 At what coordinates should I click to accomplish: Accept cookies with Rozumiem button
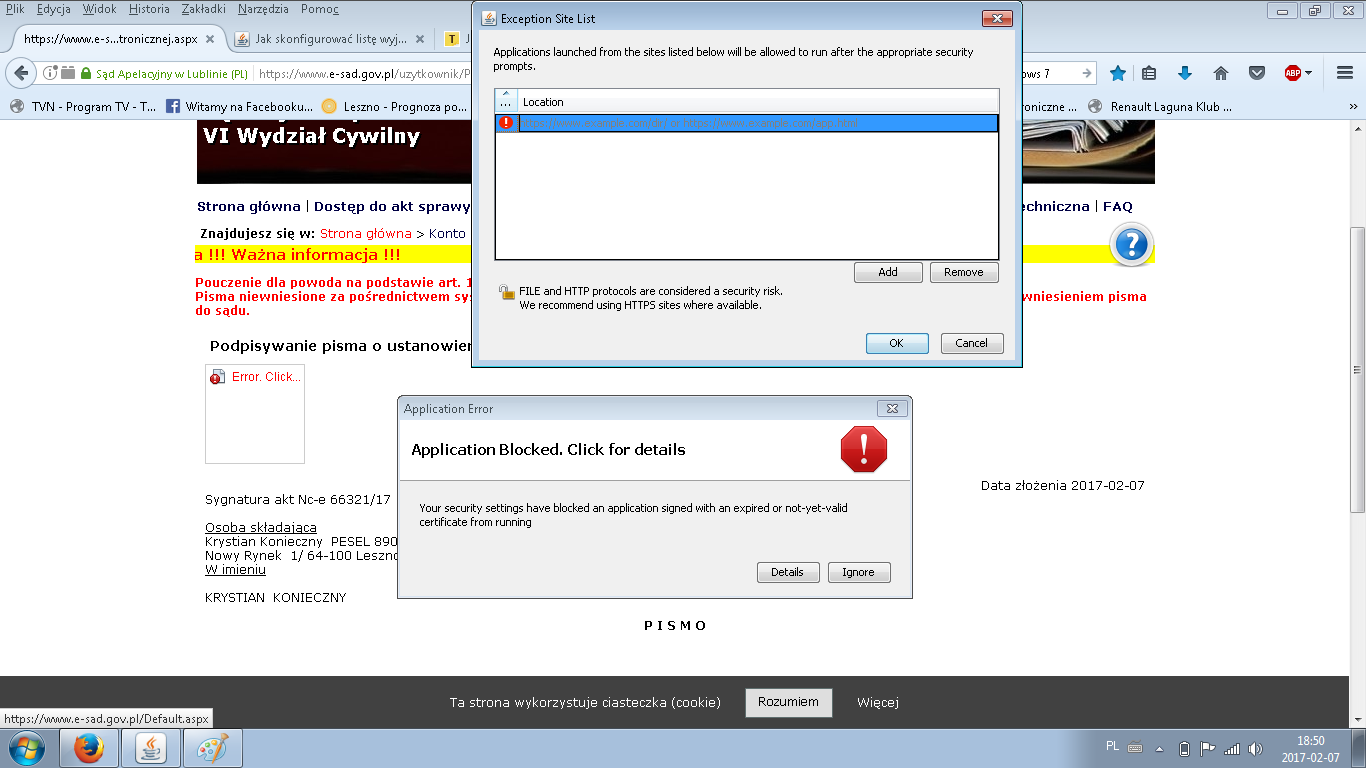pyautogui.click(x=788, y=702)
